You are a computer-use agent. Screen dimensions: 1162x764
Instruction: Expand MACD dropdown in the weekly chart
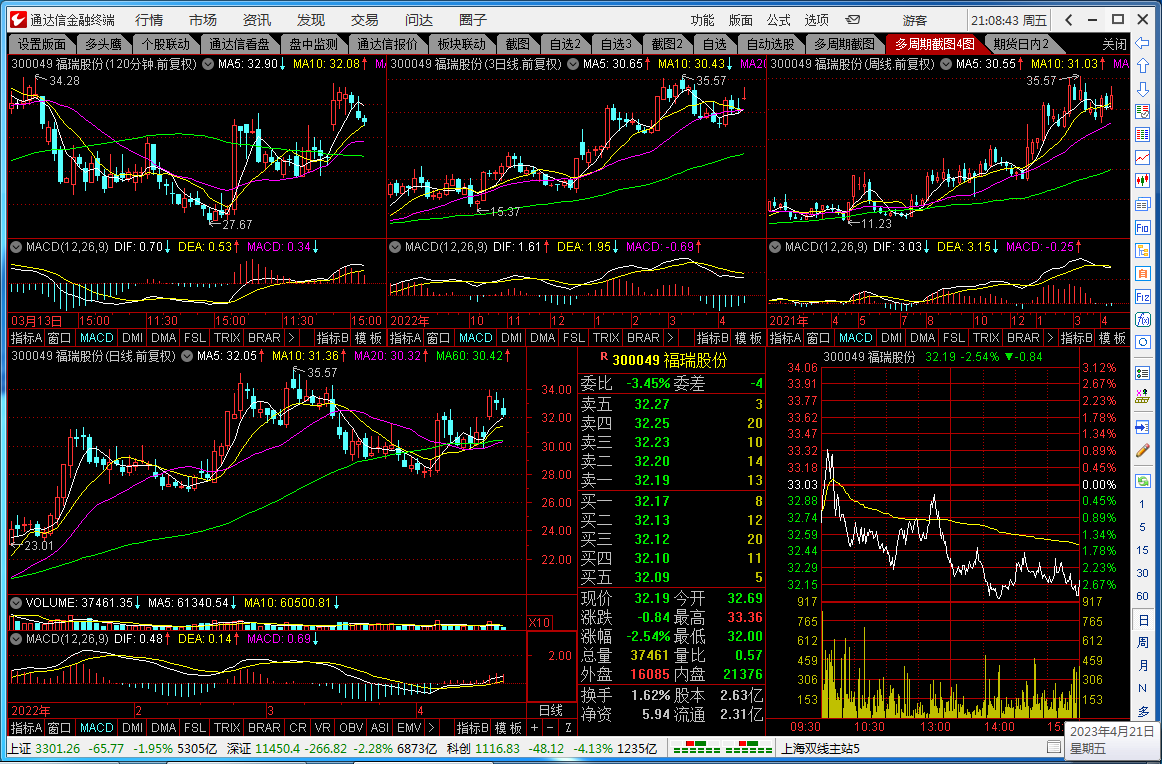pyautogui.click(x=775, y=247)
